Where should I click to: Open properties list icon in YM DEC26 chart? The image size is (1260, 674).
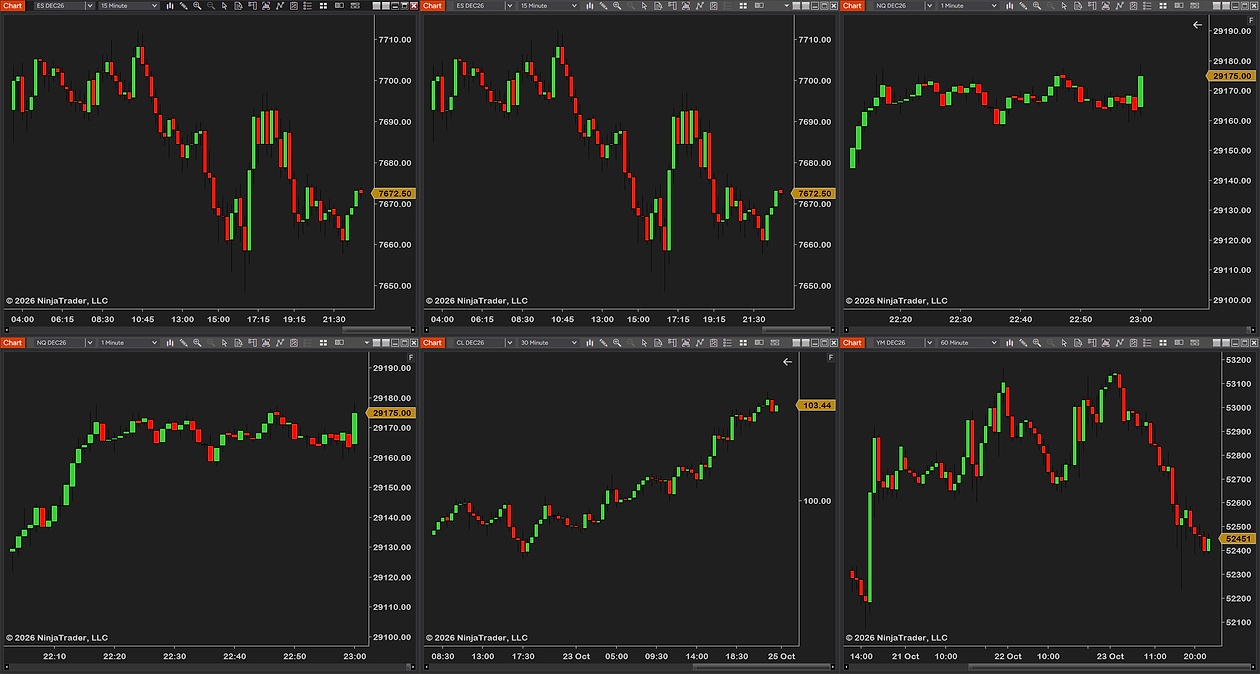1147,342
